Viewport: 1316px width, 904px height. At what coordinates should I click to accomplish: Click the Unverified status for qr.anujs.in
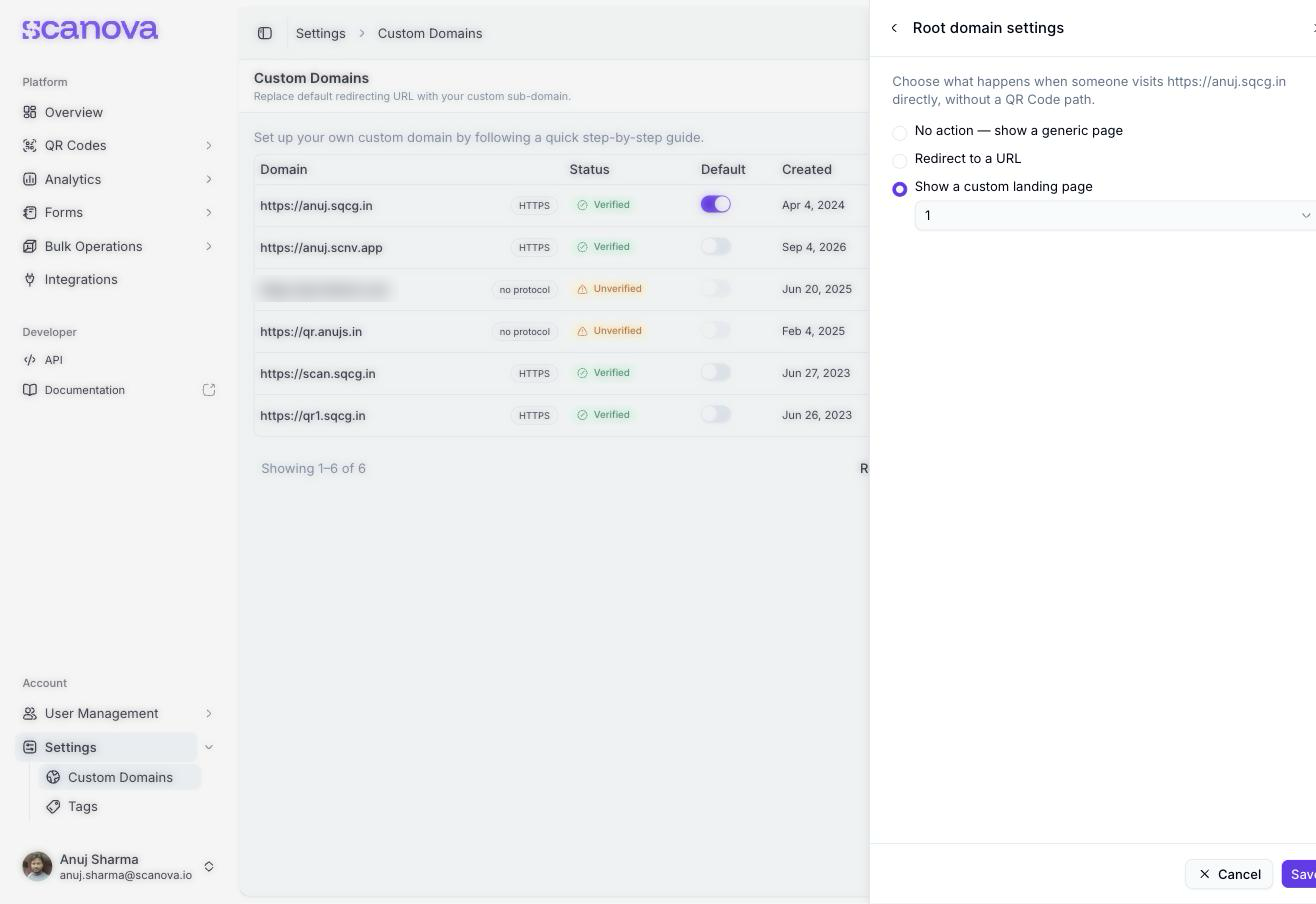pos(609,331)
